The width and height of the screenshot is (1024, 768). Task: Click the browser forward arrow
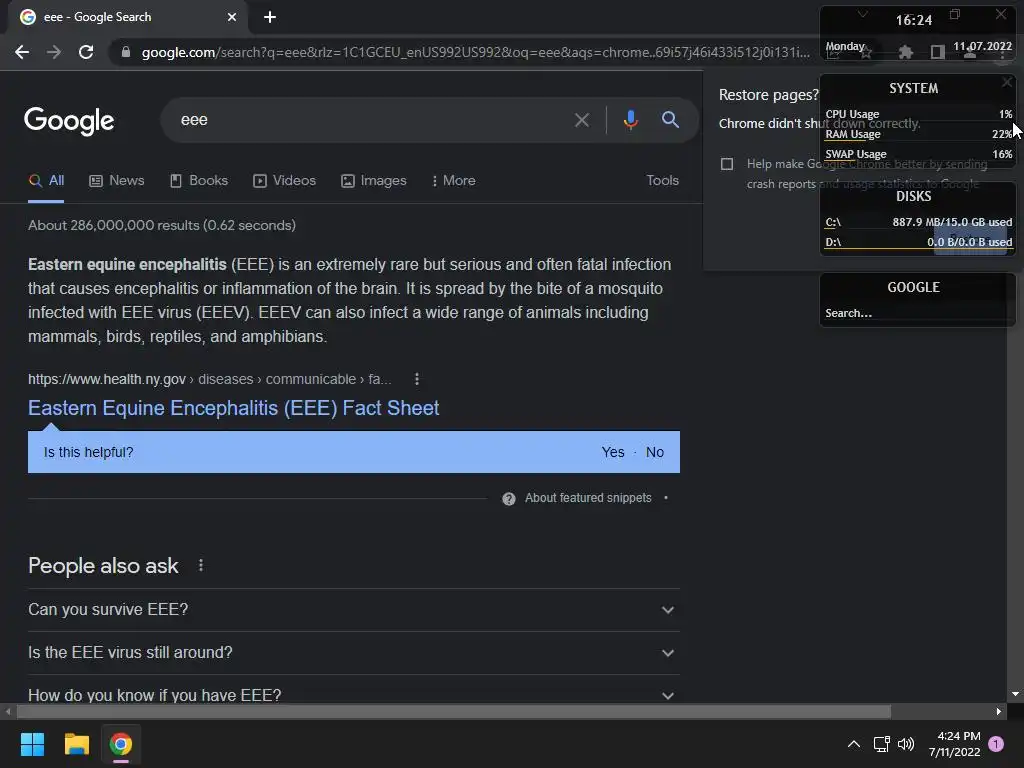pos(54,52)
